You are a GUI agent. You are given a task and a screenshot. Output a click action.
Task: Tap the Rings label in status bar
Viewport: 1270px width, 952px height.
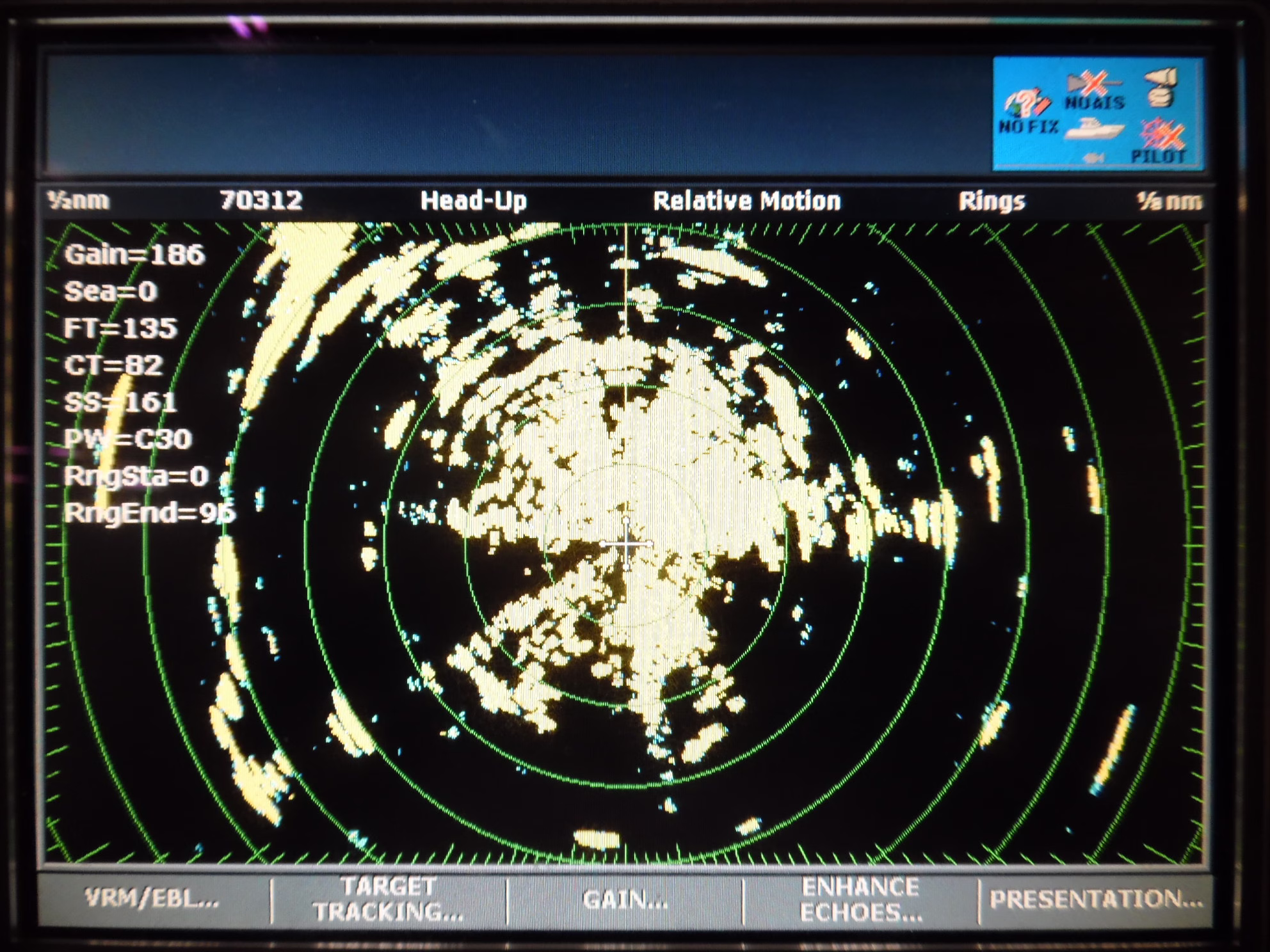(x=992, y=202)
